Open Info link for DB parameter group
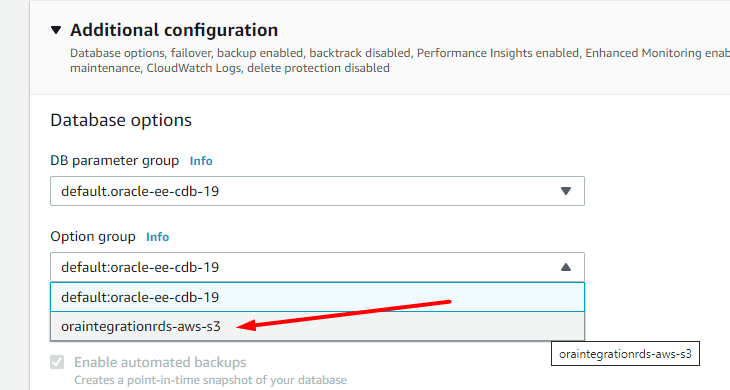Screen dimensions: 730x390 201,161
